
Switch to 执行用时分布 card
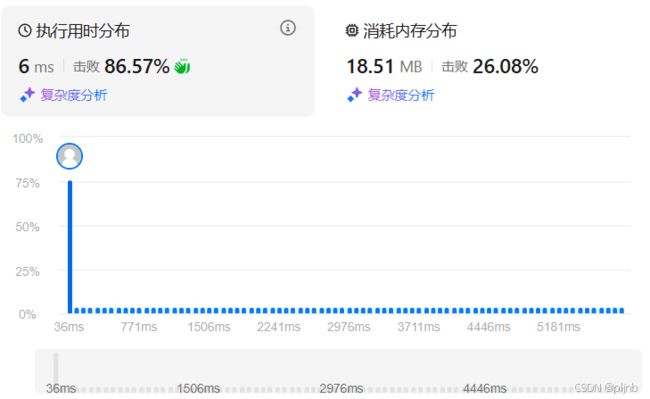click(x=158, y=61)
